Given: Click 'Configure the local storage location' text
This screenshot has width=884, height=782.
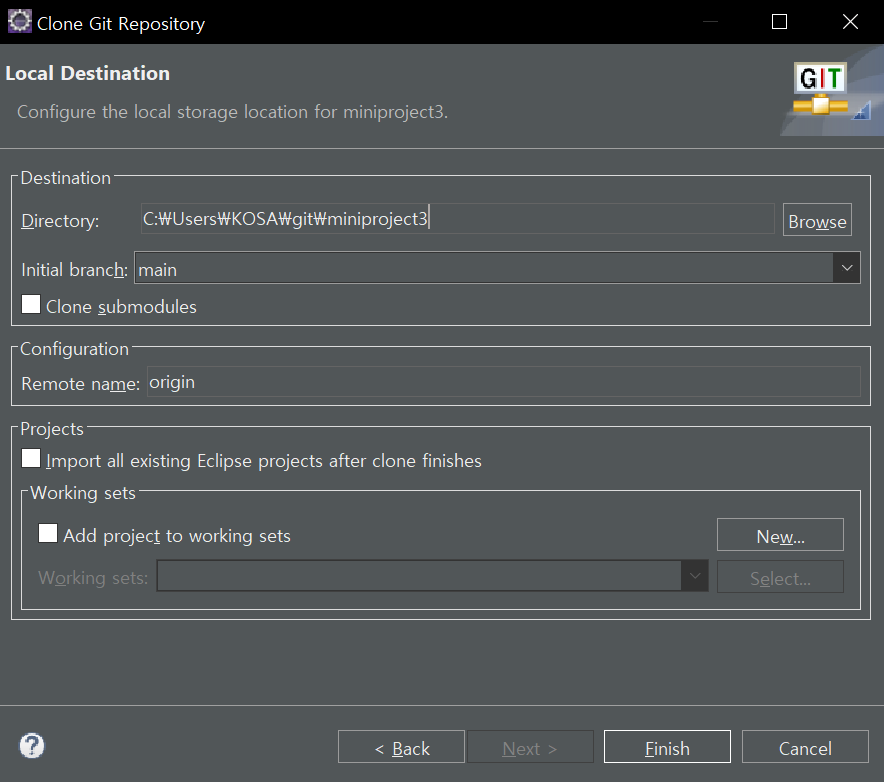Looking at the screenshot, I should 232,112.
